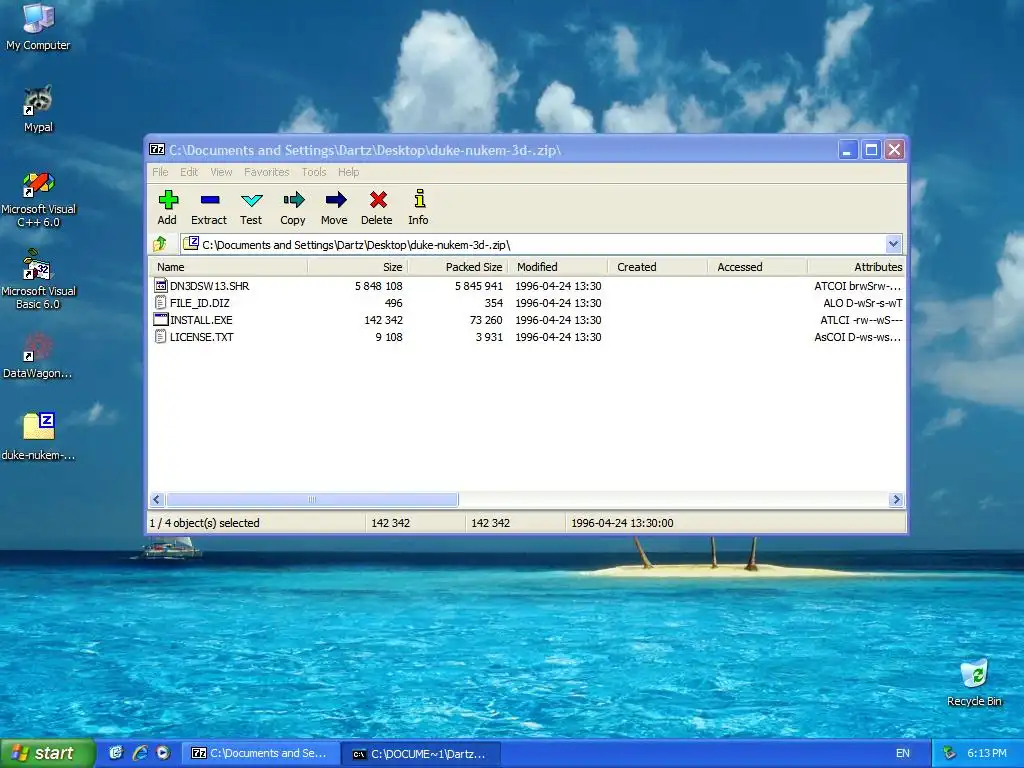Click packed size value 73 260

click(486, 319)
